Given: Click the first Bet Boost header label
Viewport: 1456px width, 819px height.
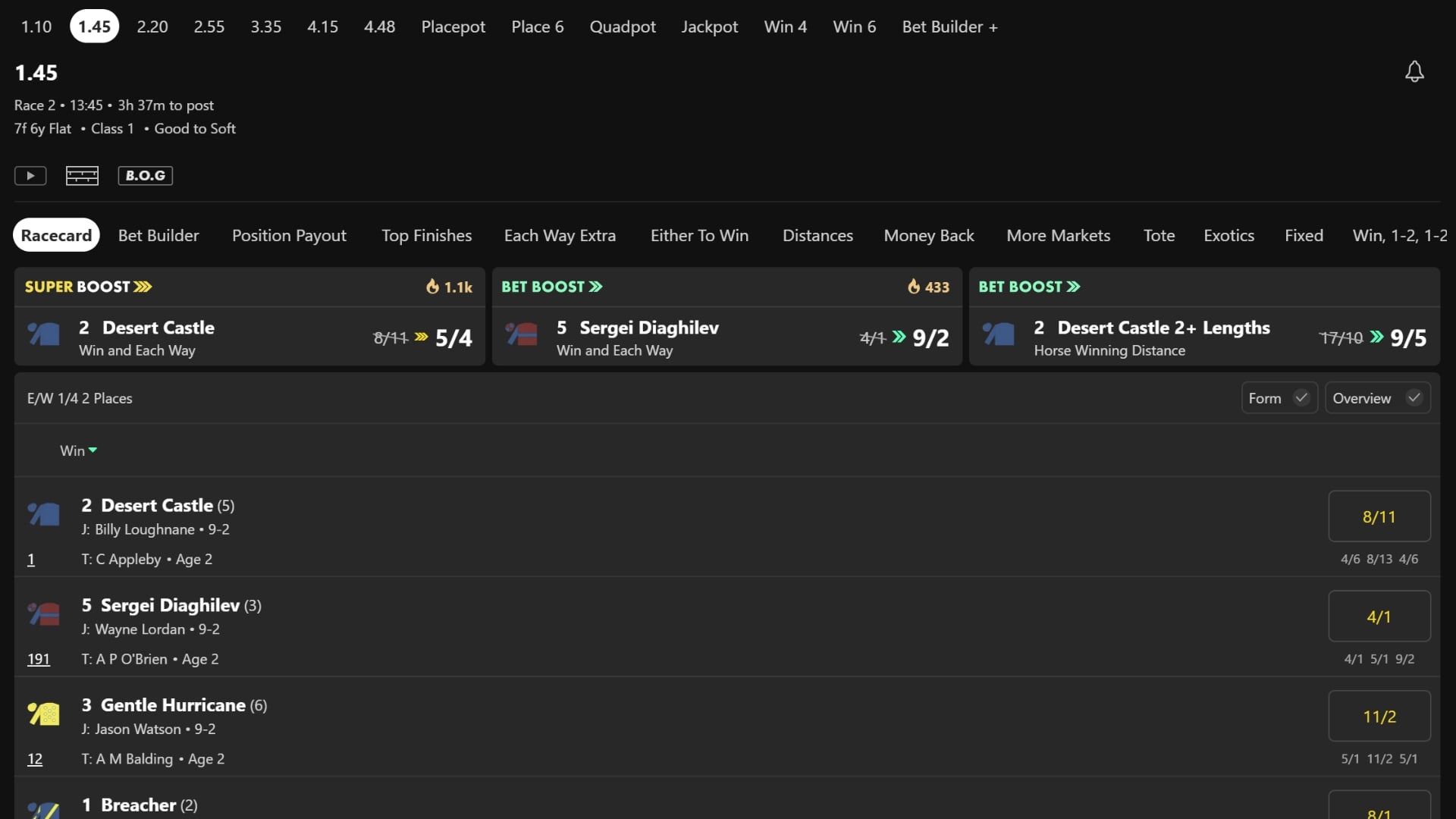Looking at the screenshot, I should 551,287.
